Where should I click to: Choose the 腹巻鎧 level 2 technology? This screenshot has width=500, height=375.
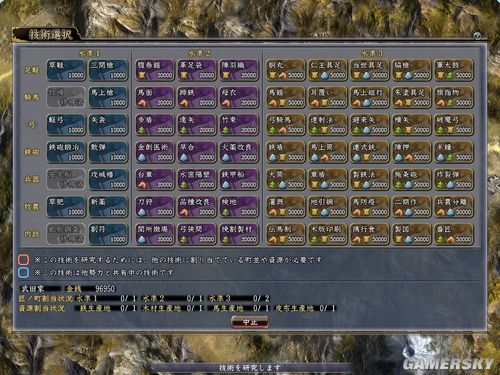[155, 70]
